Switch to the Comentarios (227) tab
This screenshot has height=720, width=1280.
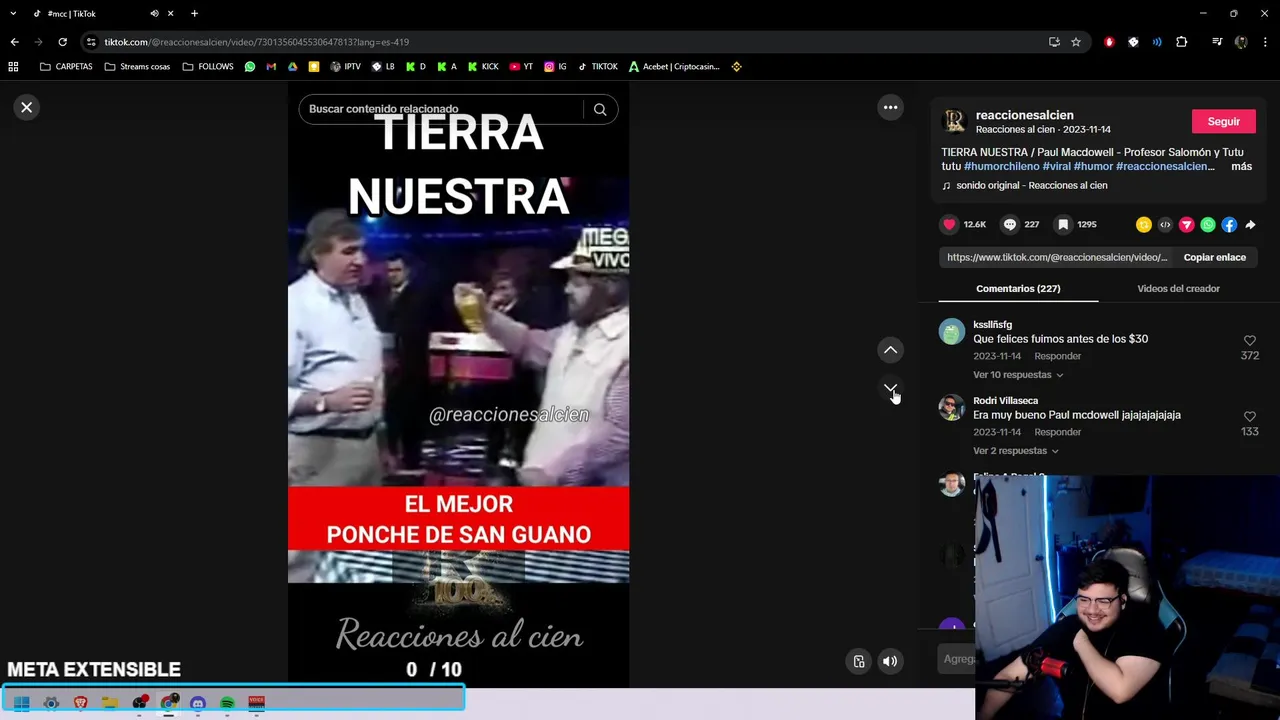[x=1018, y=288]
